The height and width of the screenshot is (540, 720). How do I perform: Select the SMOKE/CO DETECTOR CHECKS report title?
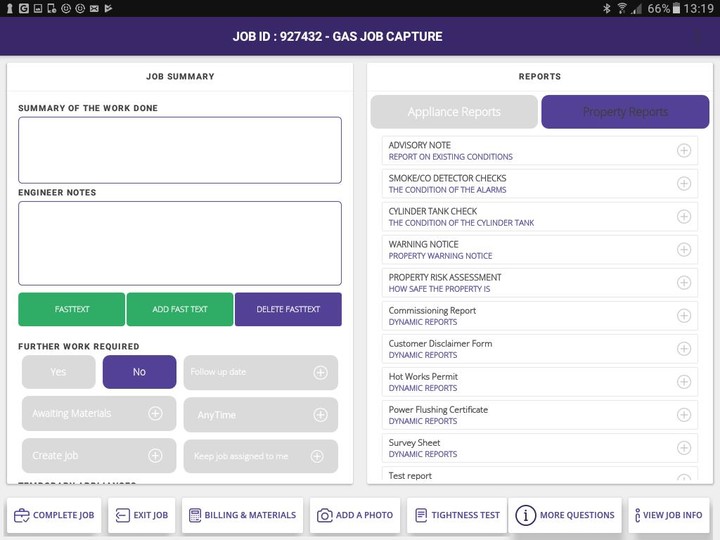pyautogui.click(x=447, y=178)
